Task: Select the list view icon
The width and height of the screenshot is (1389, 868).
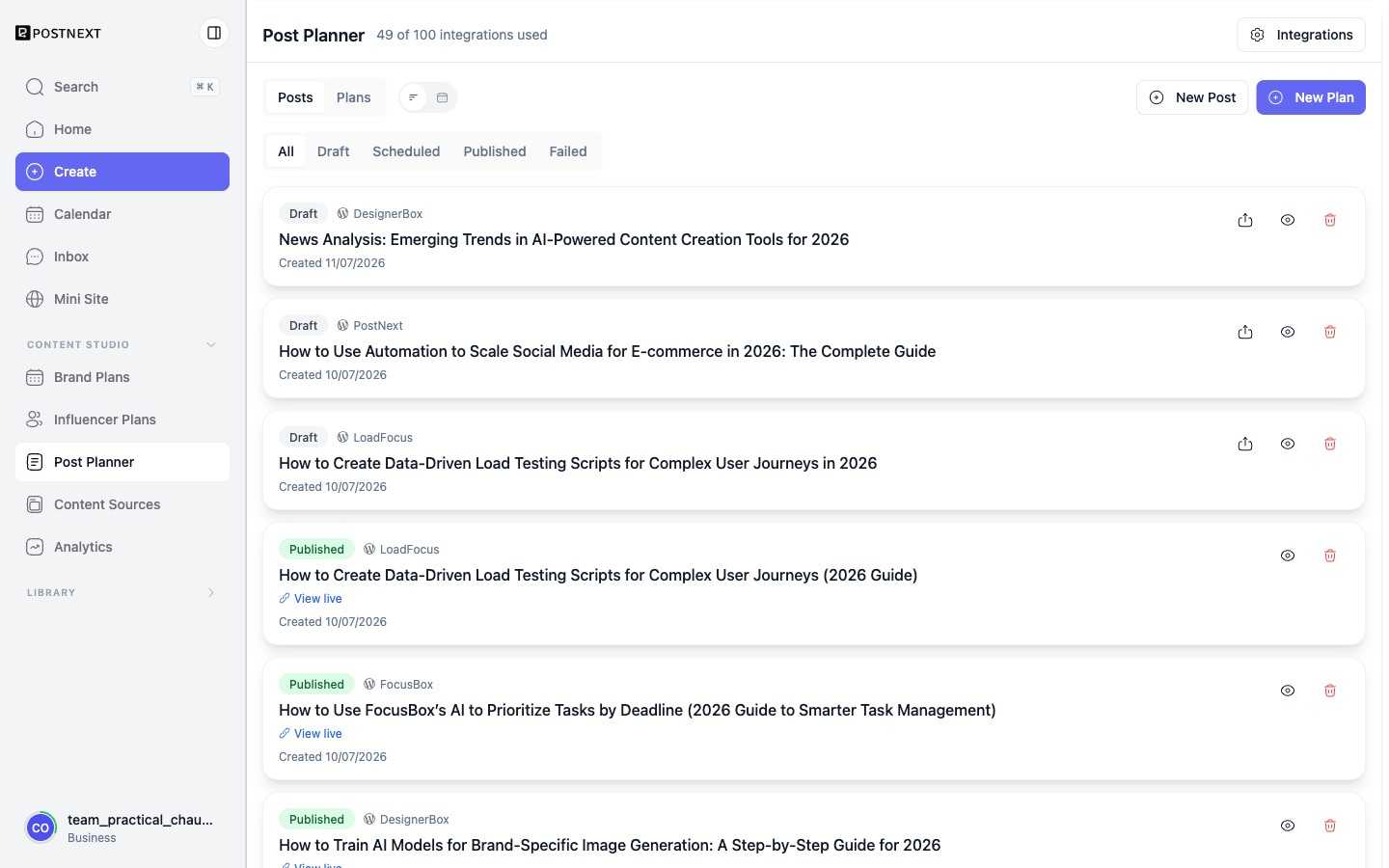Action: coord(413,97)
